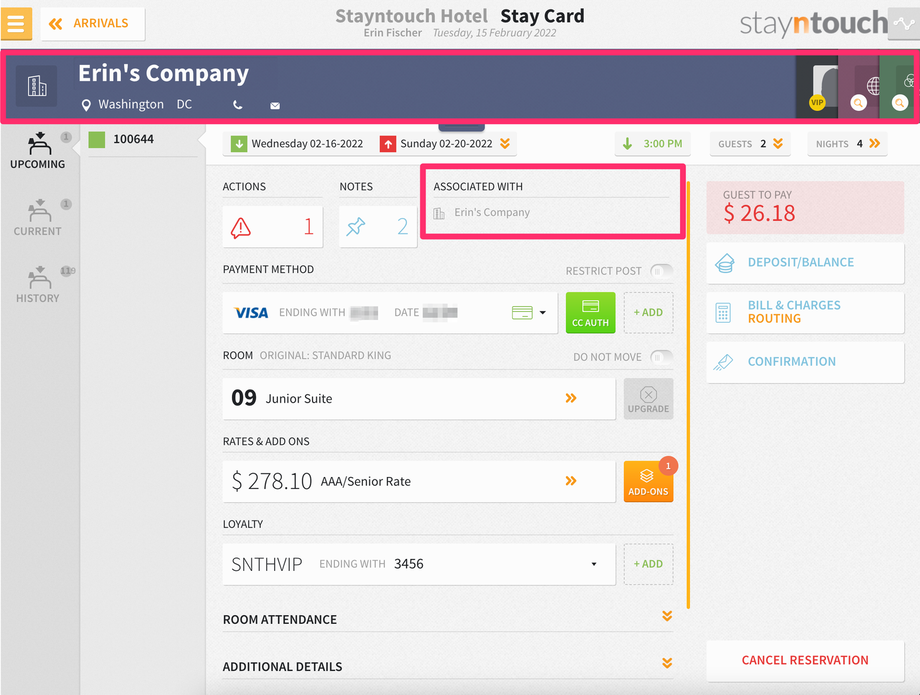
Task: Toggle the Restrict Post switch
Action: click(661, 271)
